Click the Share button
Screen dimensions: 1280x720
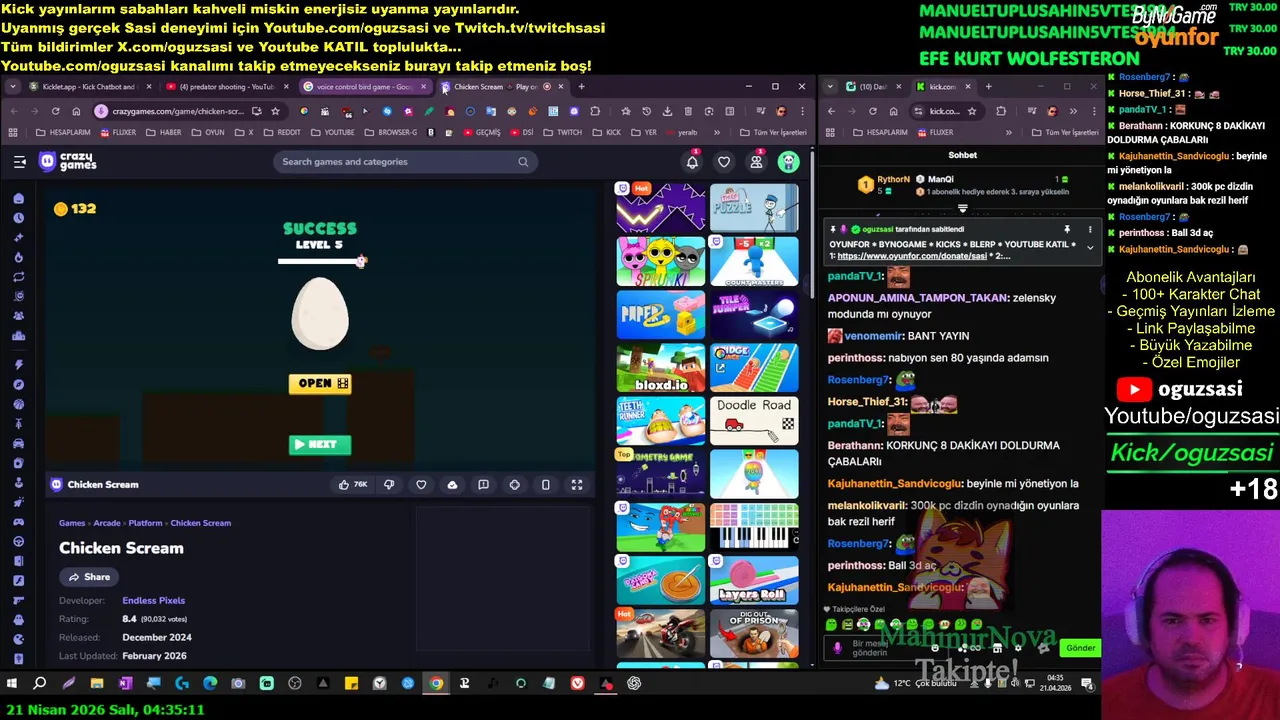pyautogui.click(x=89, y=577)
